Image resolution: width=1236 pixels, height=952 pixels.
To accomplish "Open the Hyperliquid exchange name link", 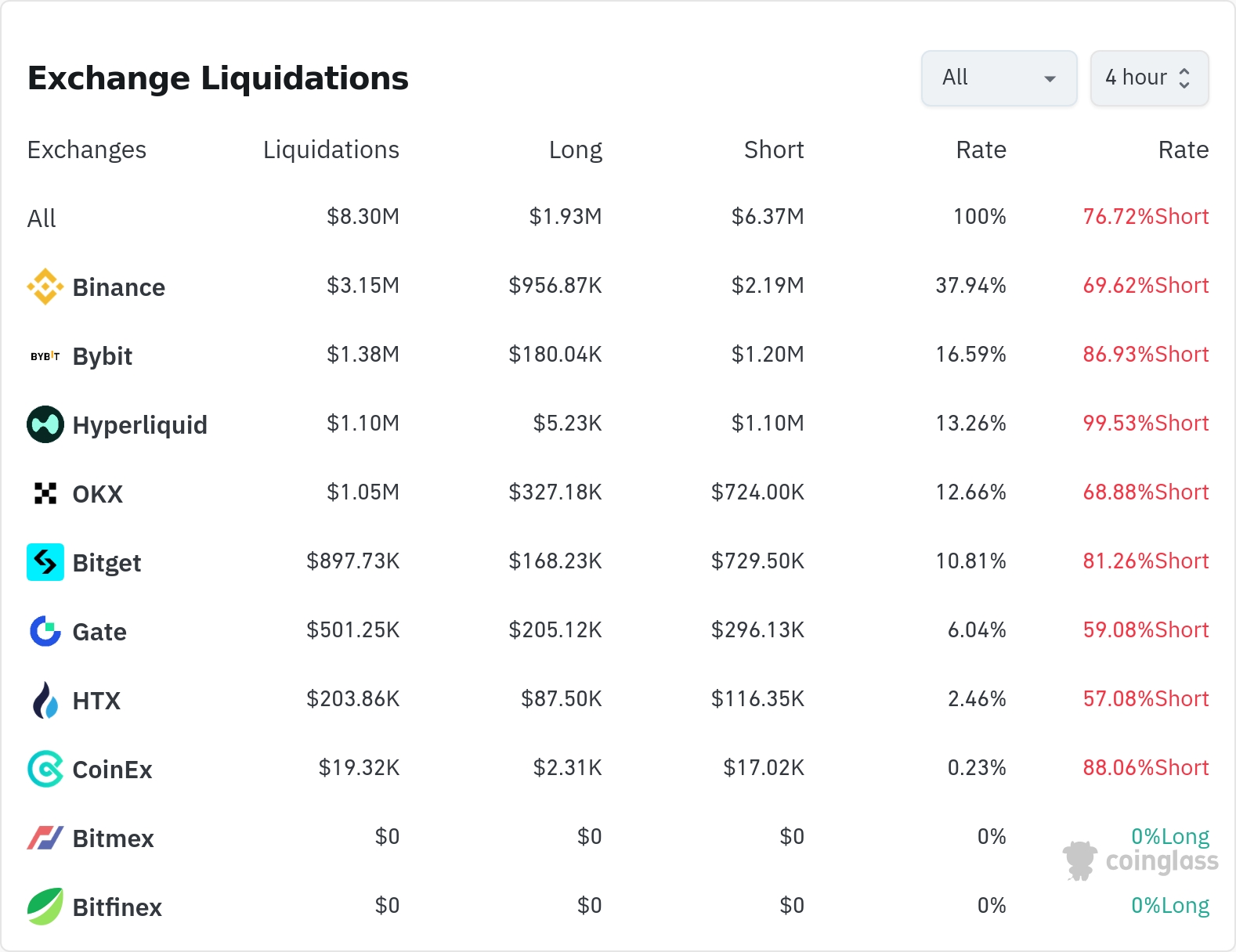I will [x=139, y=425].
